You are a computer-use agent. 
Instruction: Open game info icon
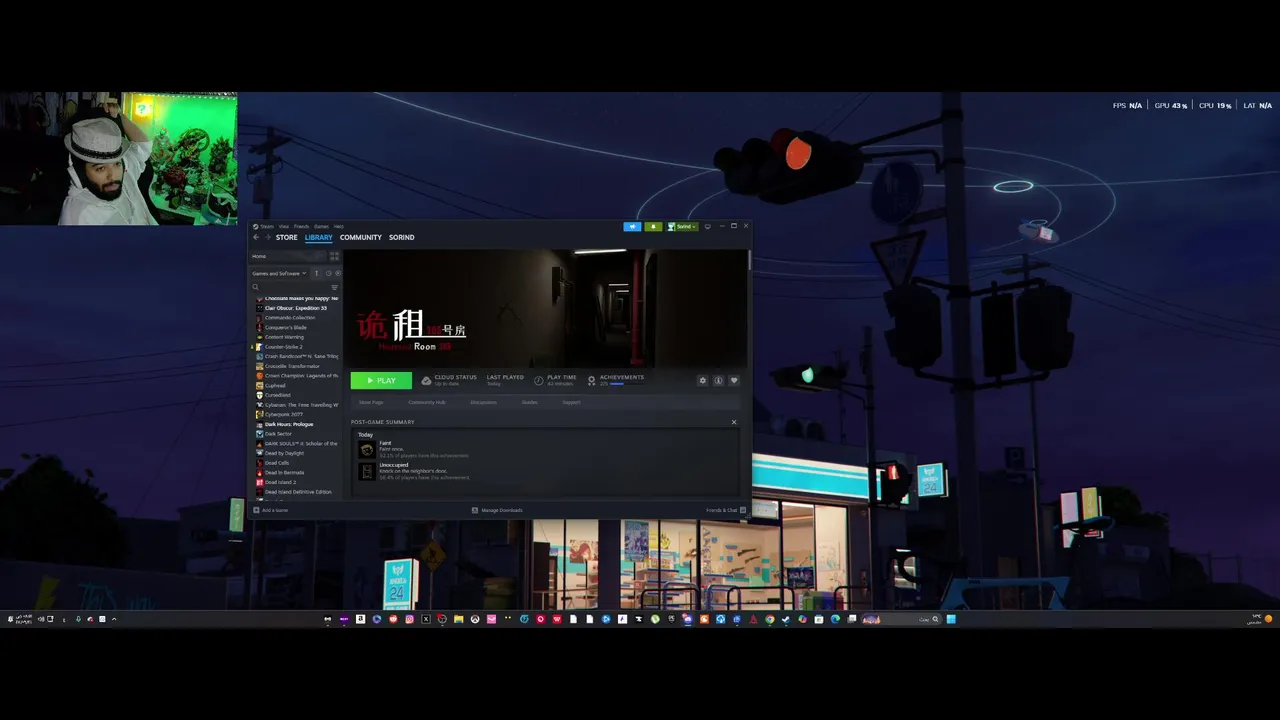pos(718,381)
